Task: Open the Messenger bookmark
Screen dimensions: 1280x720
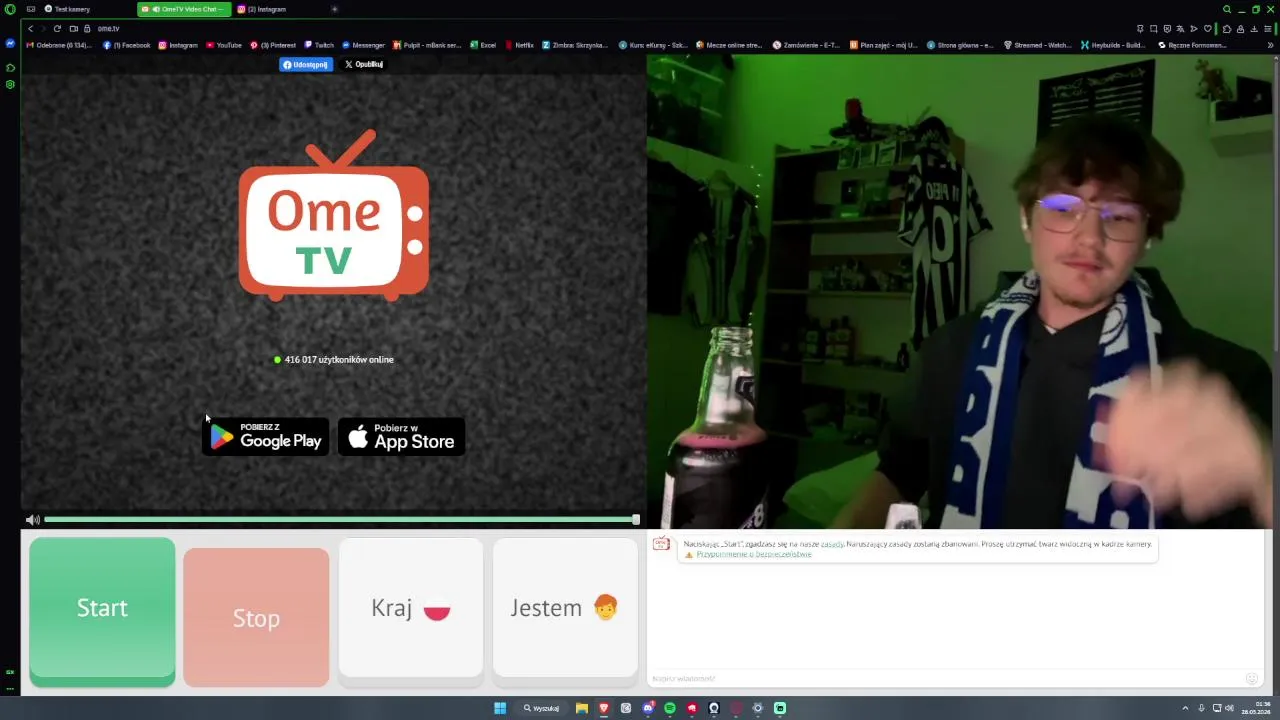Action: 363,45
